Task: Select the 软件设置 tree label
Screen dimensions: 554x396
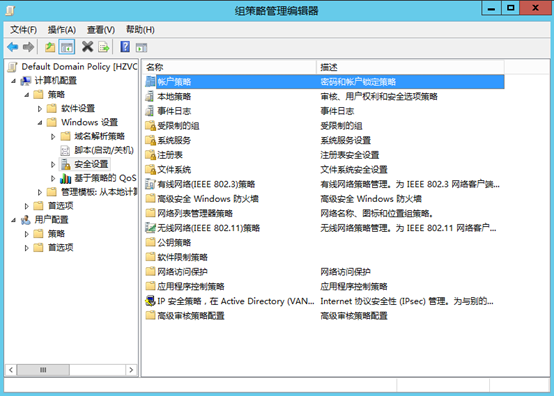Action: 78,108
